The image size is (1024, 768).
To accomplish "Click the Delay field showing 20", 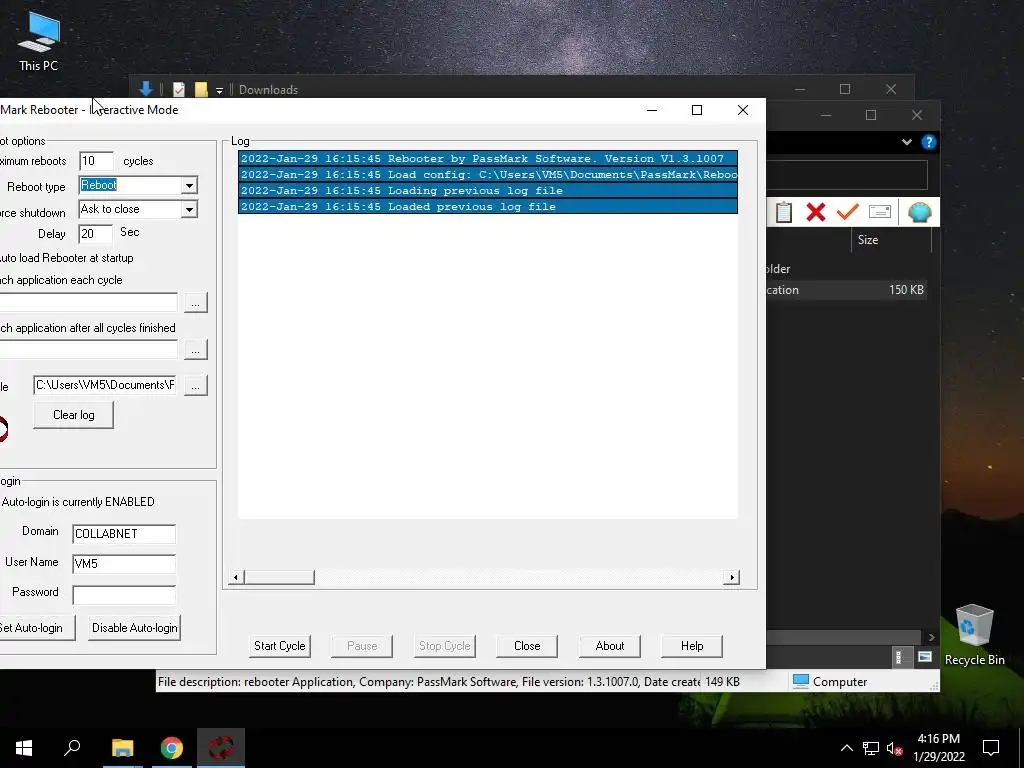I will tap(95, 233).
